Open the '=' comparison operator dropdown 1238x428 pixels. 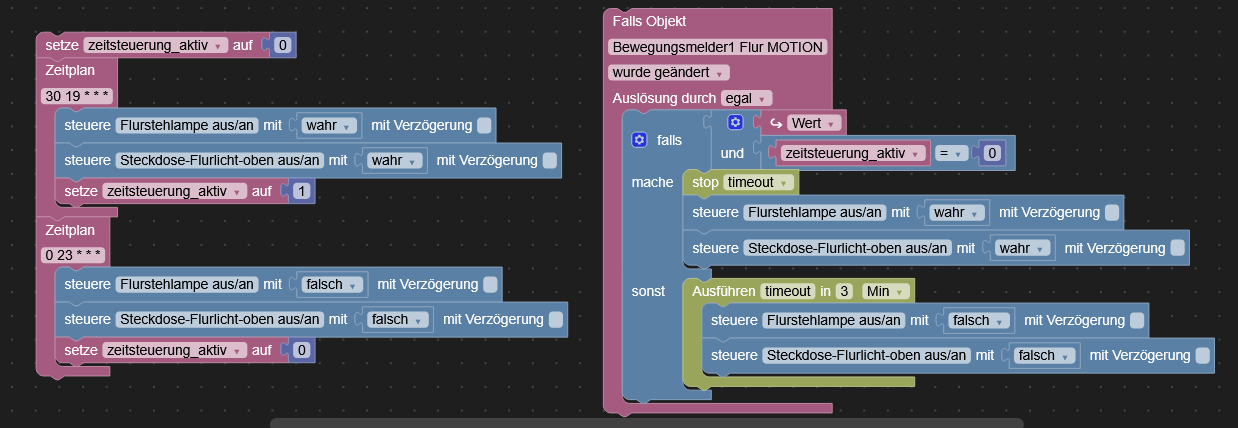[x=953, y=153]
